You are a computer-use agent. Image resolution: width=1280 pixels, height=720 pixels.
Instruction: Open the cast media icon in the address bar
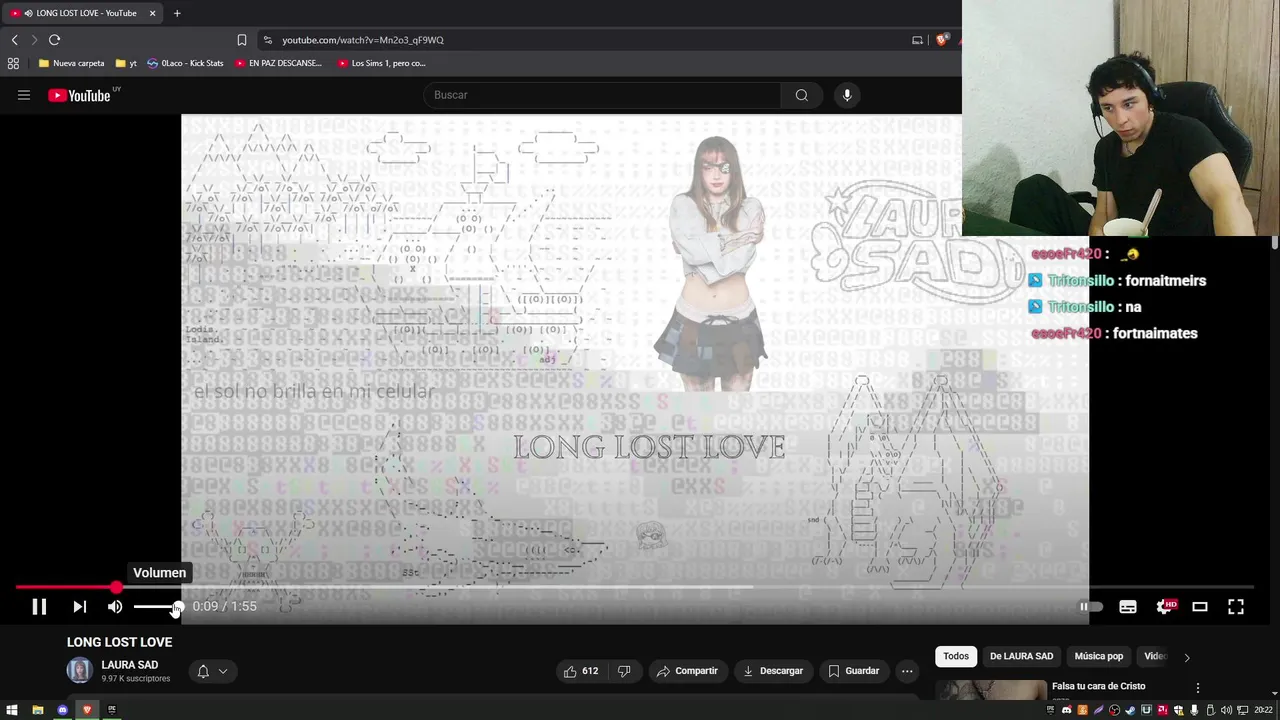tap(917, 40)
